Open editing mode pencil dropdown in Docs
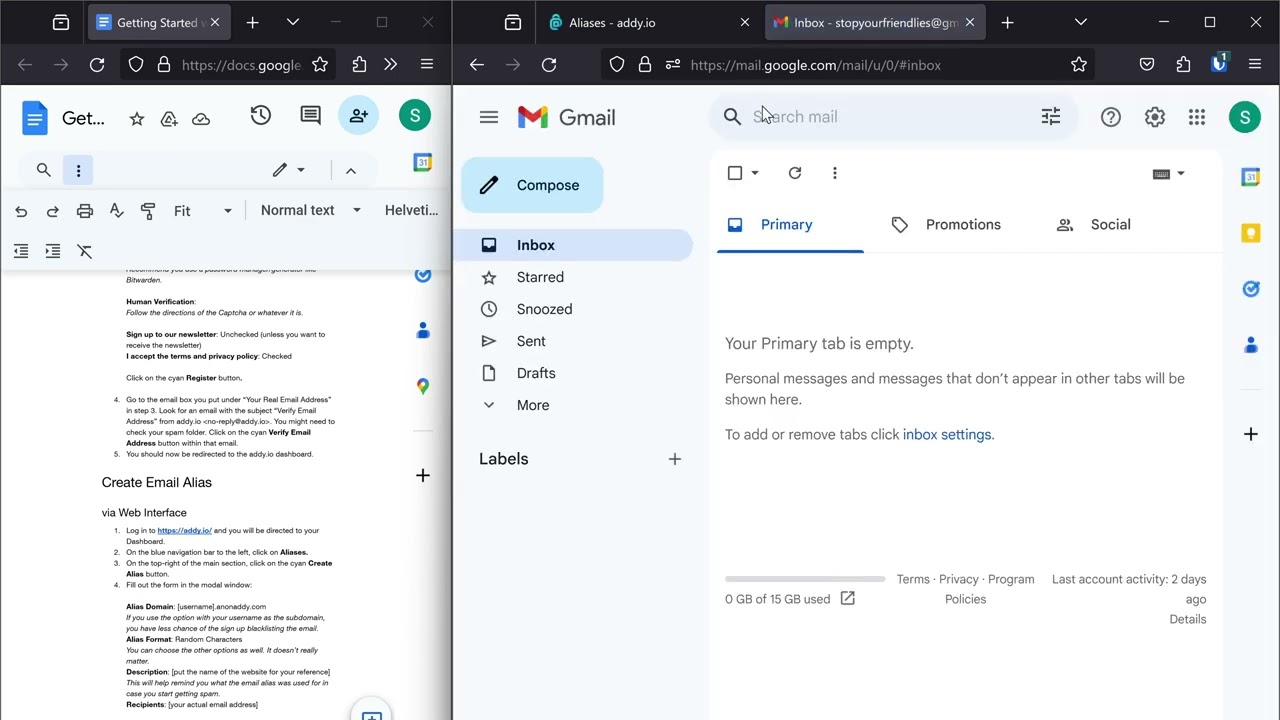 [x=288, y=170]
